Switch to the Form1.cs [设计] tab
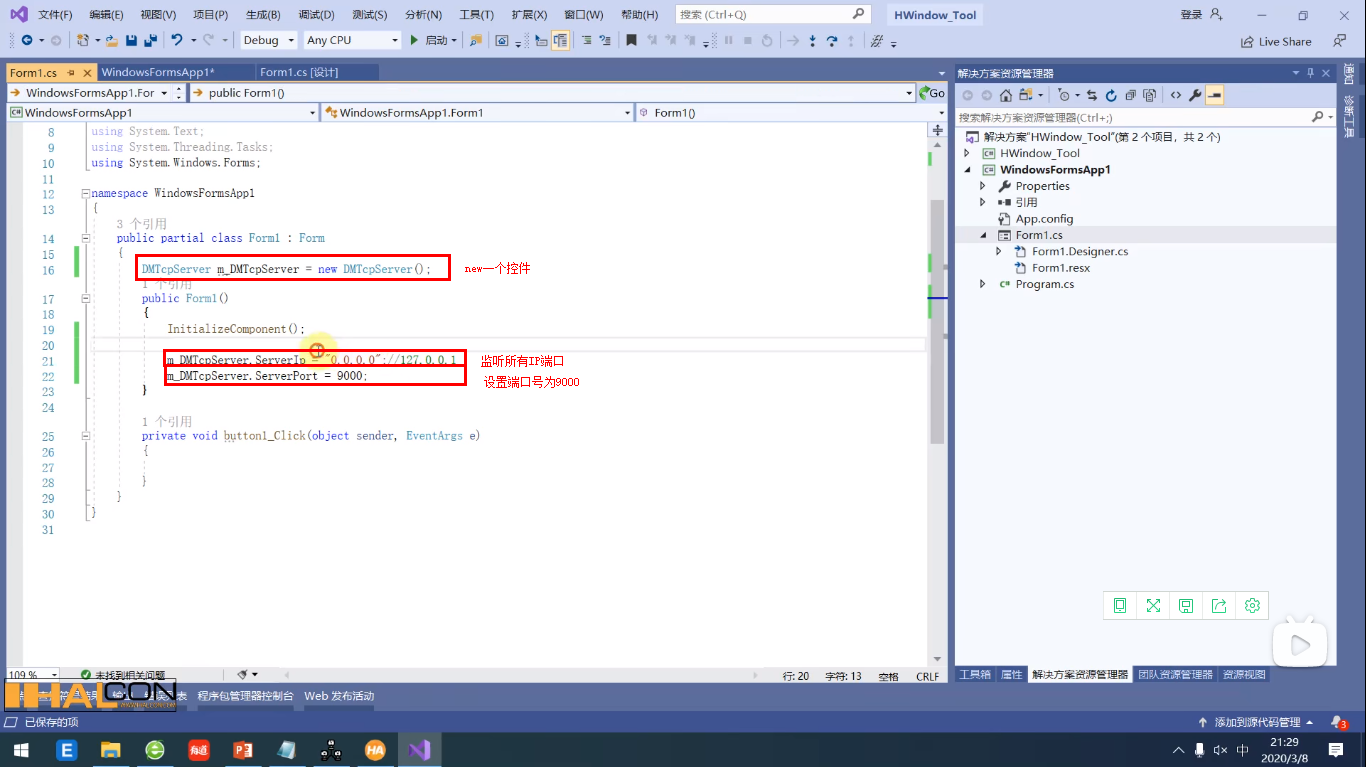The width and height of the screenshot is (1366, 767). [x=298, y=71]
